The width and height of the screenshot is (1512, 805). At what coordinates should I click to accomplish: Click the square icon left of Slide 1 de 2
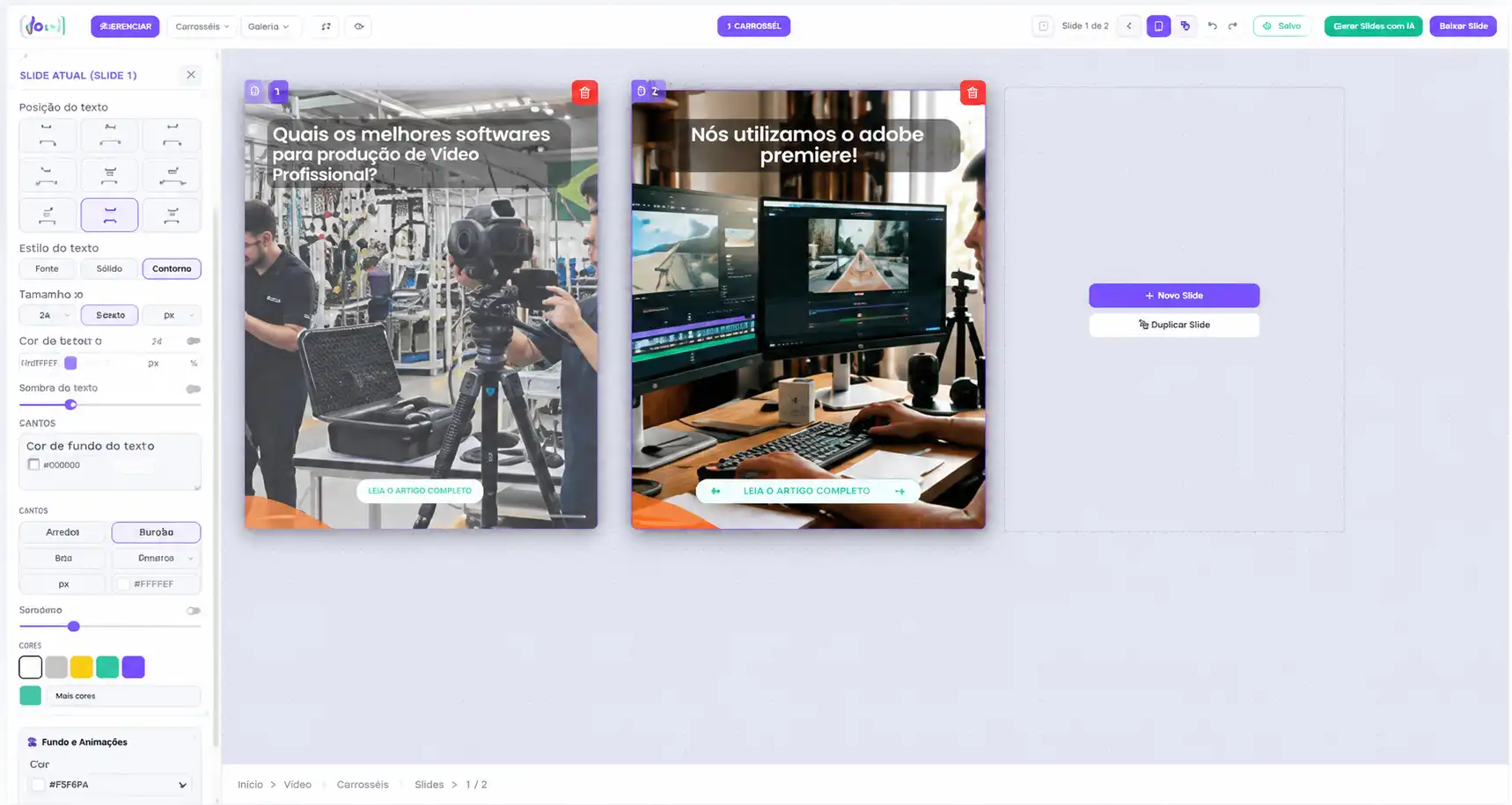pos(1043,26)
